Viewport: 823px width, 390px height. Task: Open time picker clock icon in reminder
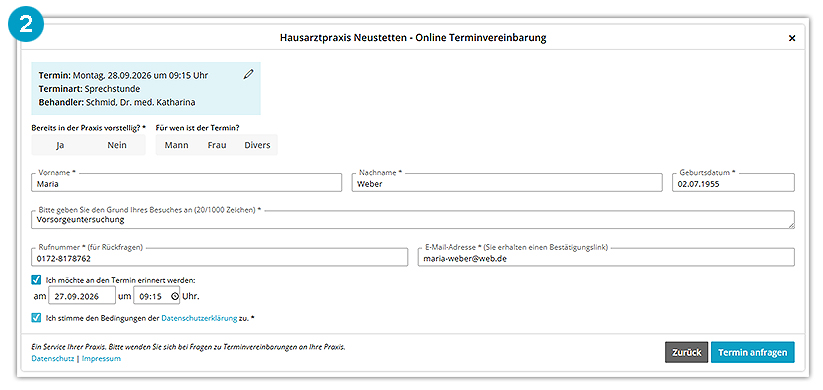175,296
